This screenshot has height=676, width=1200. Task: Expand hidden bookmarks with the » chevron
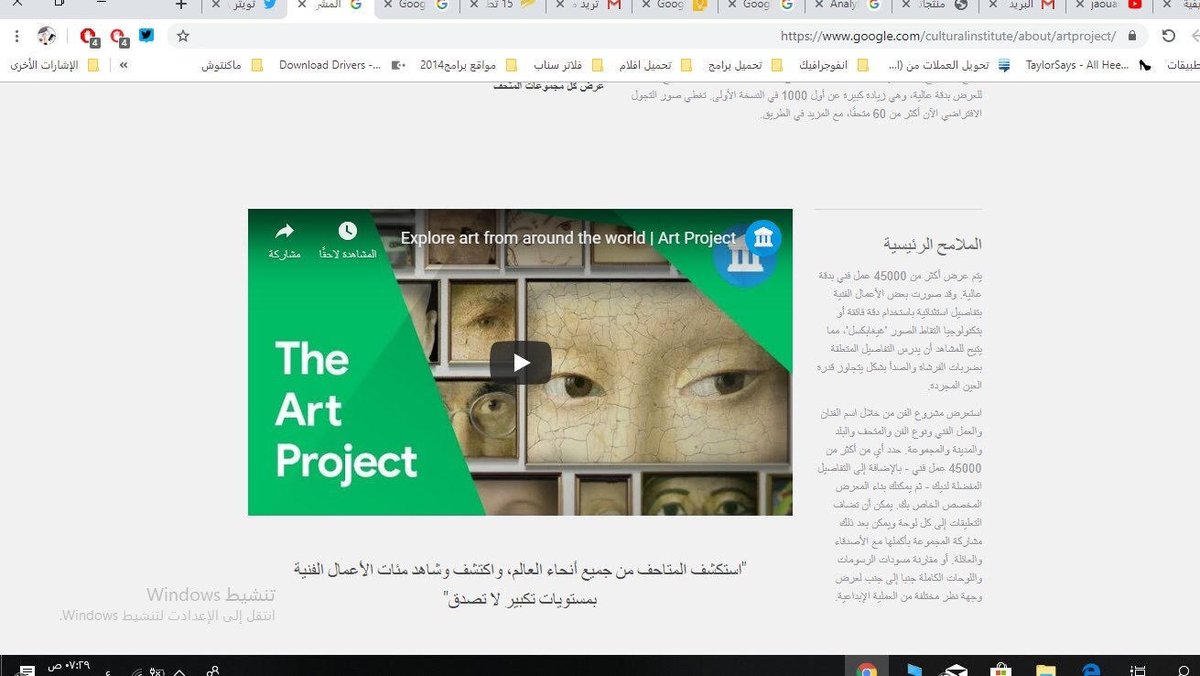click(x=123, y=66)
